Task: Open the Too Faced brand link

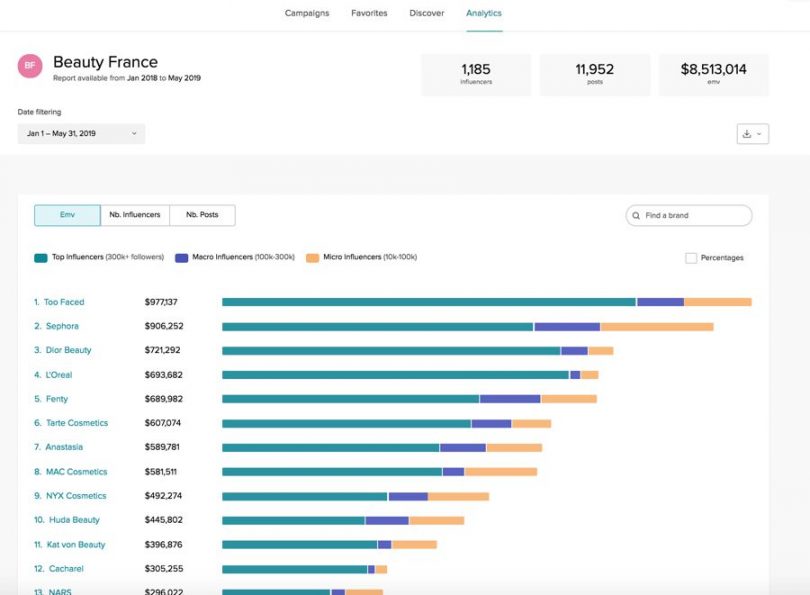Action: 64,302
